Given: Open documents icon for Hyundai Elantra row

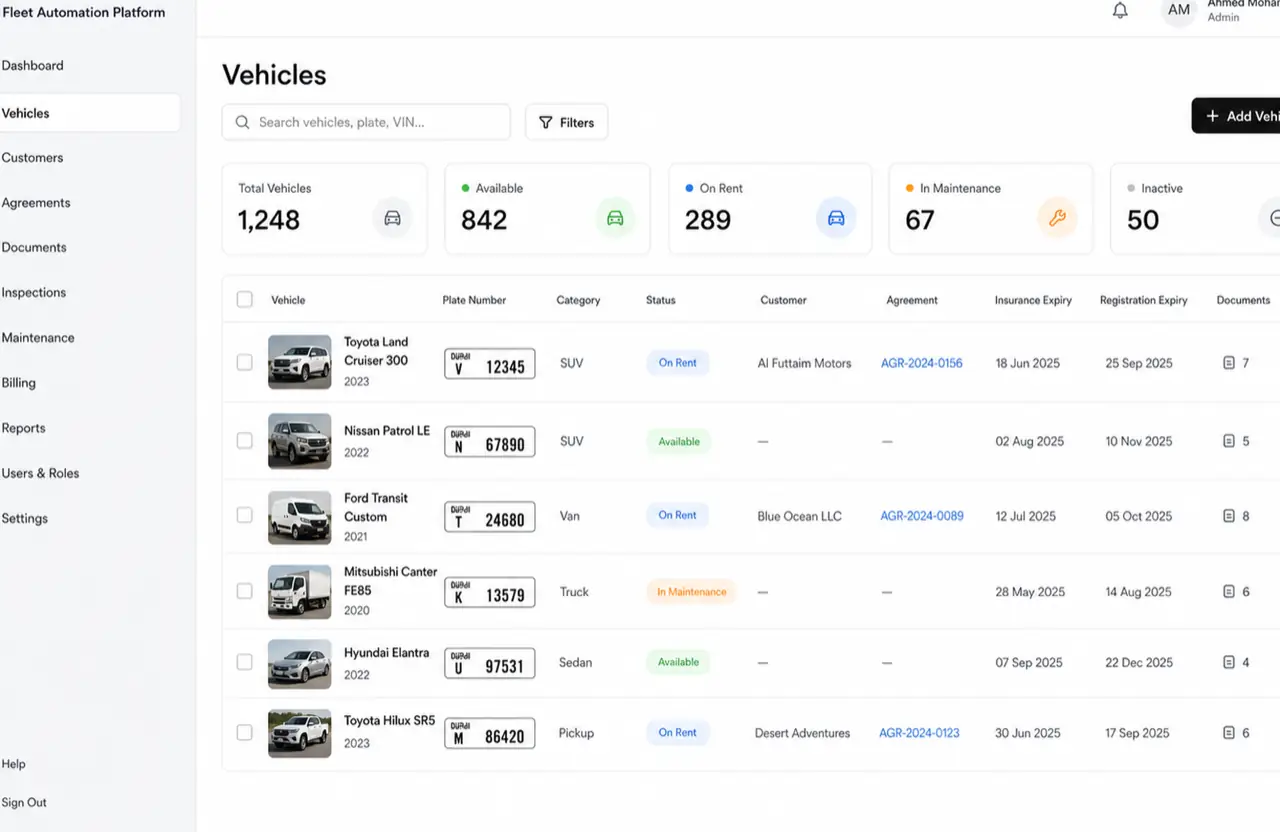Looking at the screenshot, I should [x=1229, y=662].
